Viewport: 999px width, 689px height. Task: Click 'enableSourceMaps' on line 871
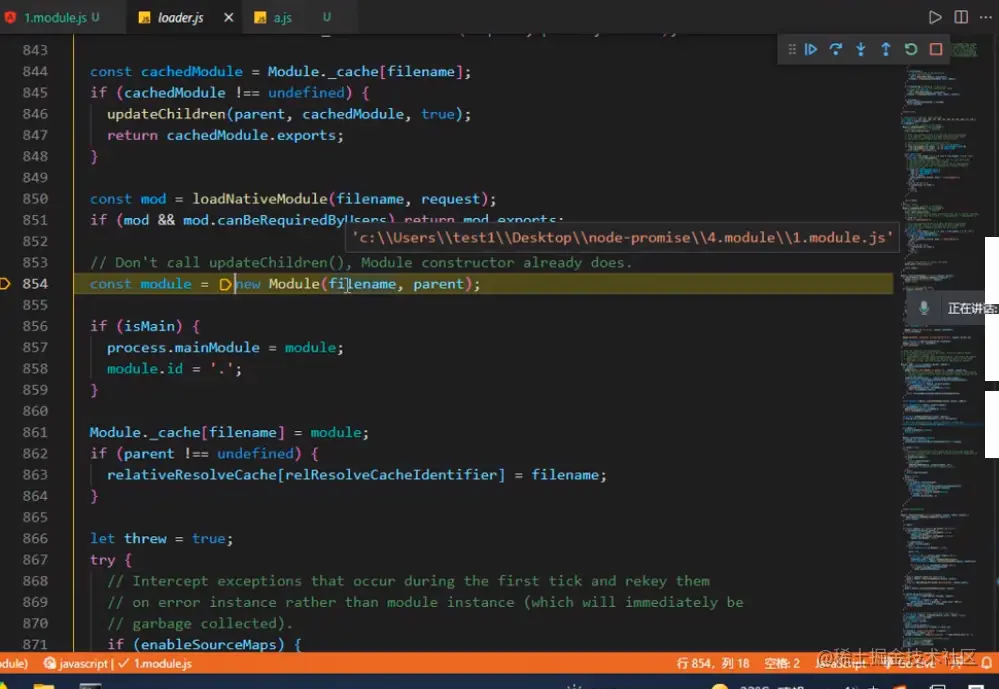point(208,644)
